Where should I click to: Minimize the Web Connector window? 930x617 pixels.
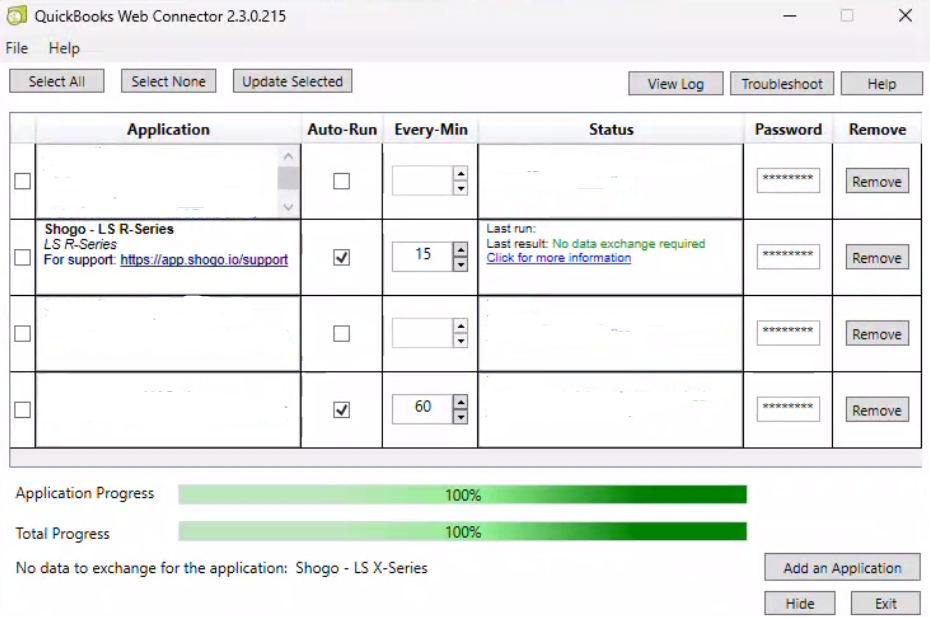click(789, 16)
